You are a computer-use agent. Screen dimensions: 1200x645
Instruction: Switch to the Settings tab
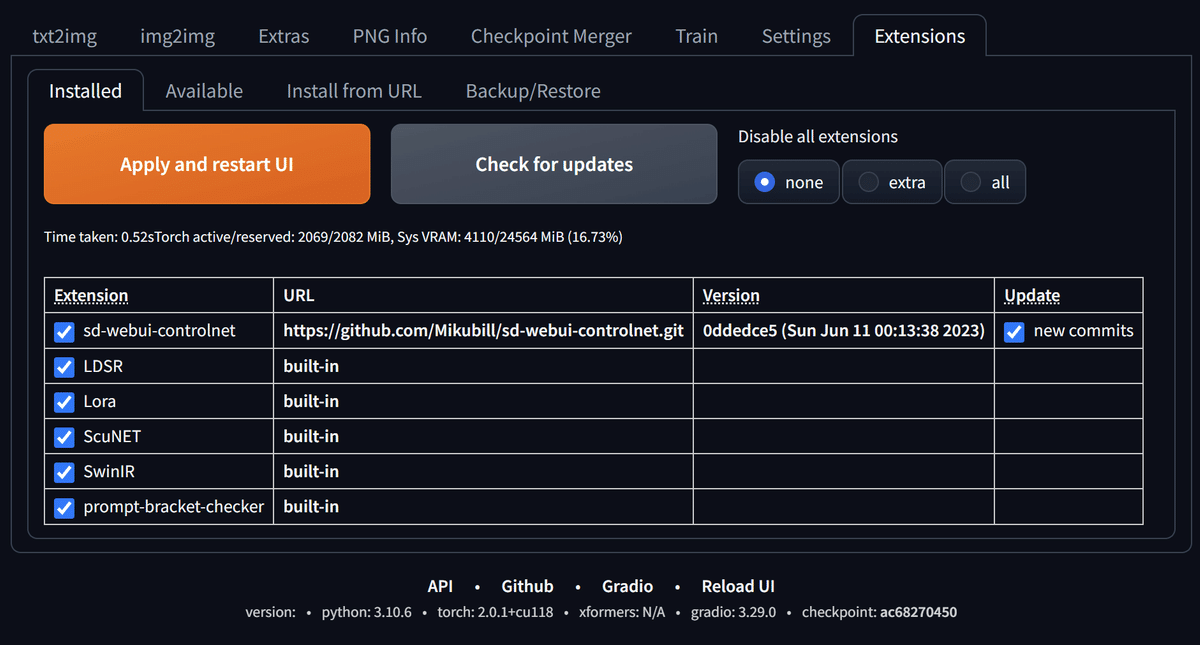click(795, 35)
